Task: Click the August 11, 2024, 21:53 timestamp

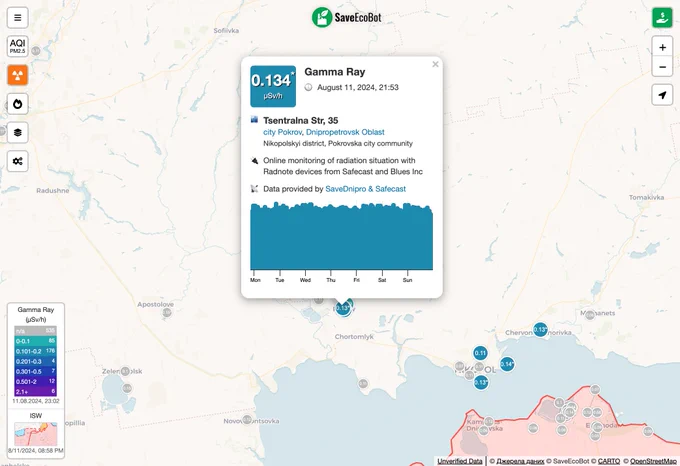Action: click(358, 87)
